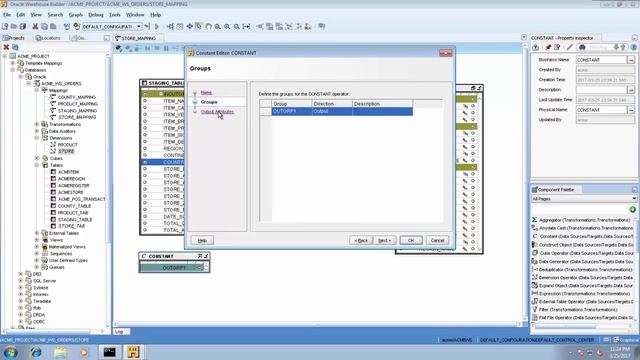Click the Collapse All icon under Projects tab
640x360 pixels.
15,47
